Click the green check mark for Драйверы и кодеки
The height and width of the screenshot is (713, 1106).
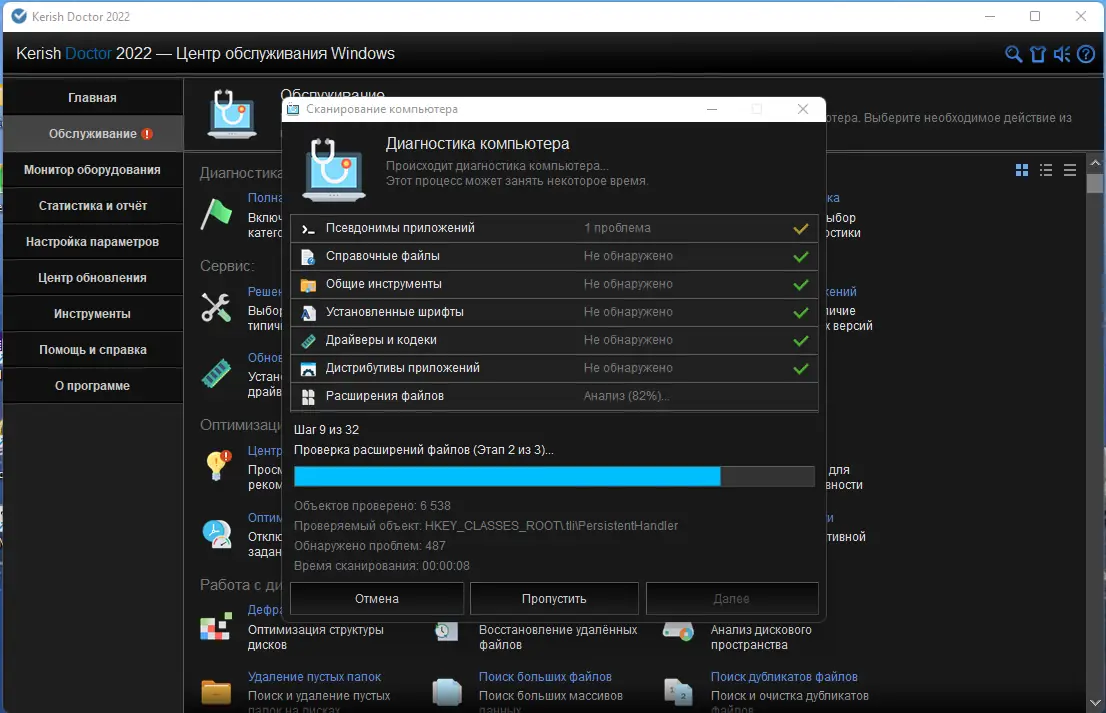[801, 341]
